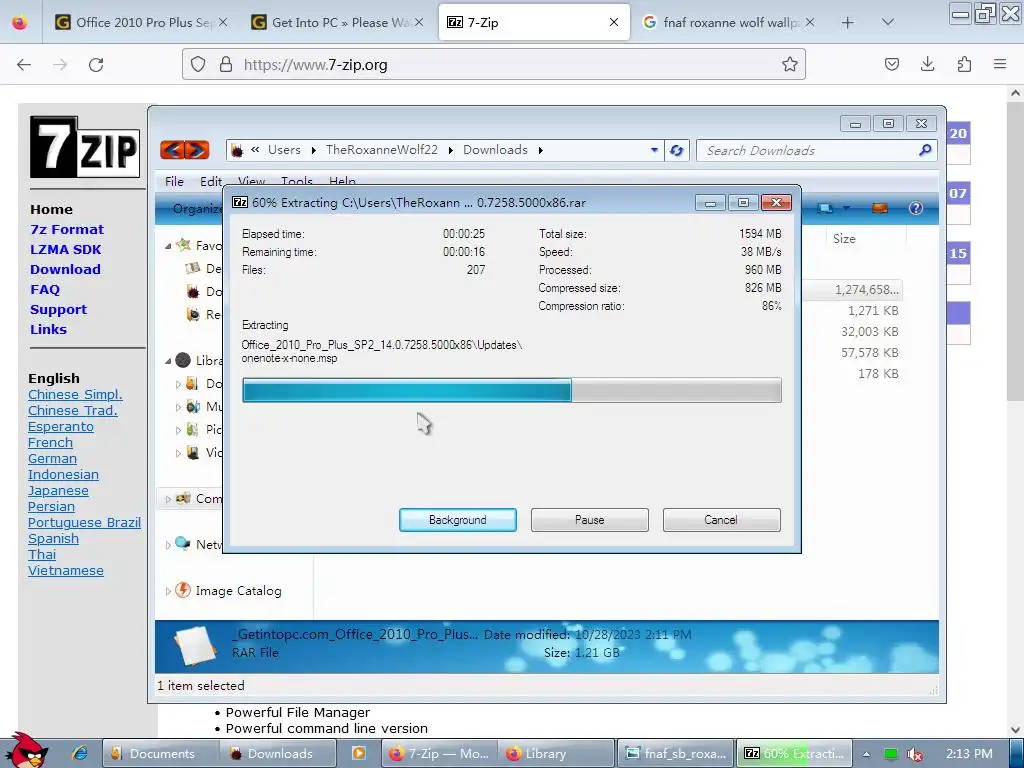Expand the Image Catalog tree node
The image size is (1024, 768).
point(168,591)
